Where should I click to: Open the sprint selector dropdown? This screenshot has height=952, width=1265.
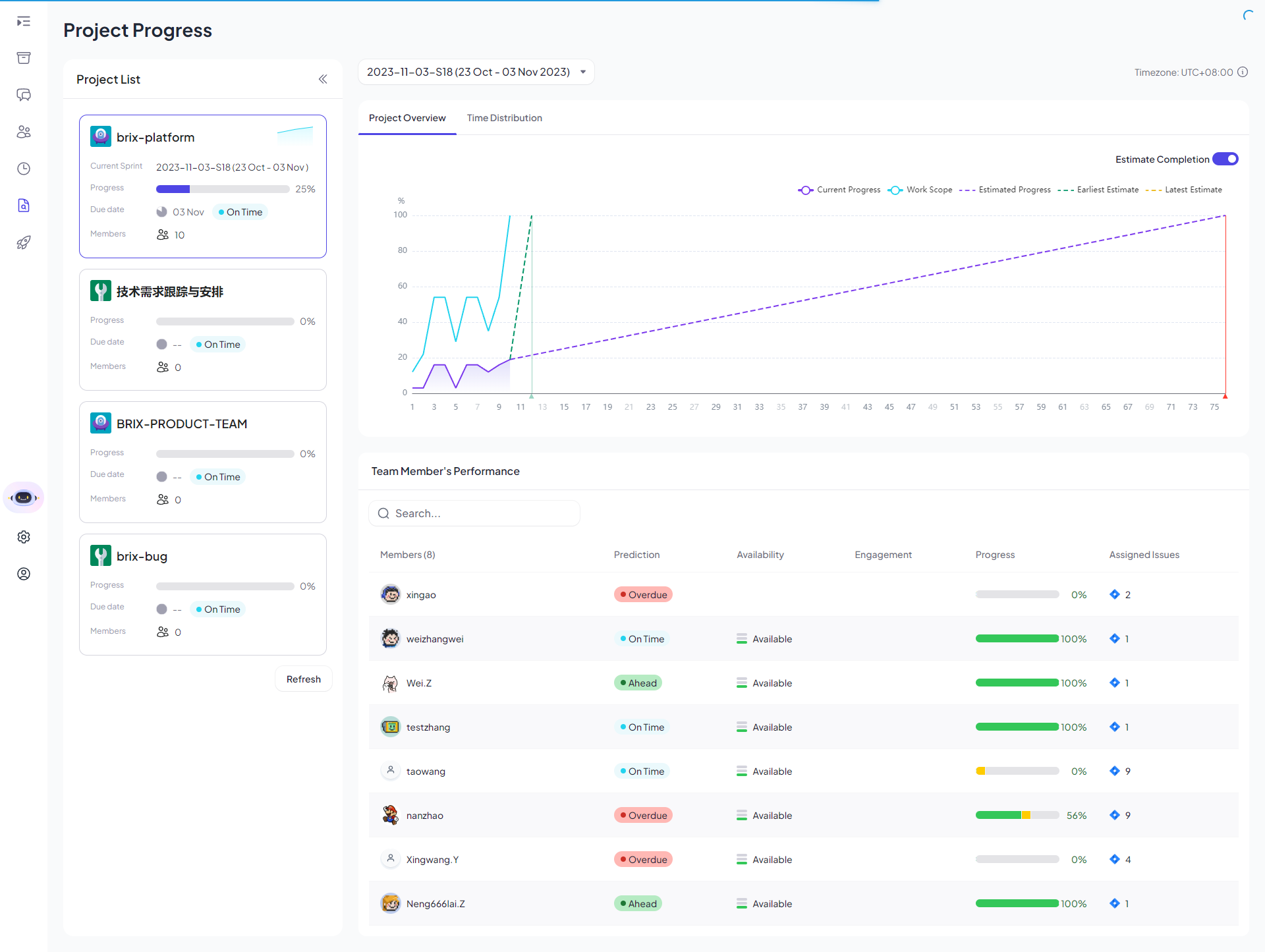(x=476, y=72)
